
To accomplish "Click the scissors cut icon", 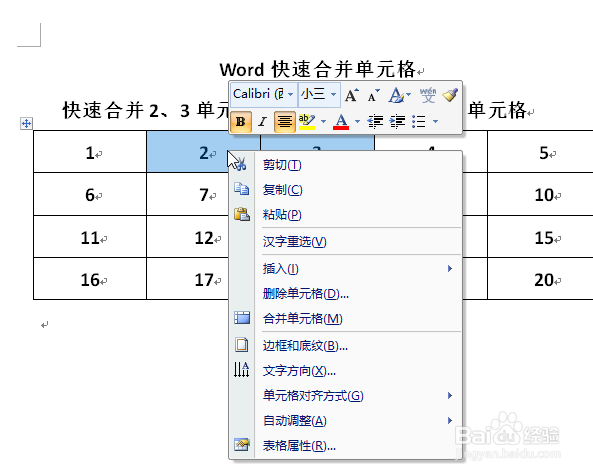I will [241, 164].
